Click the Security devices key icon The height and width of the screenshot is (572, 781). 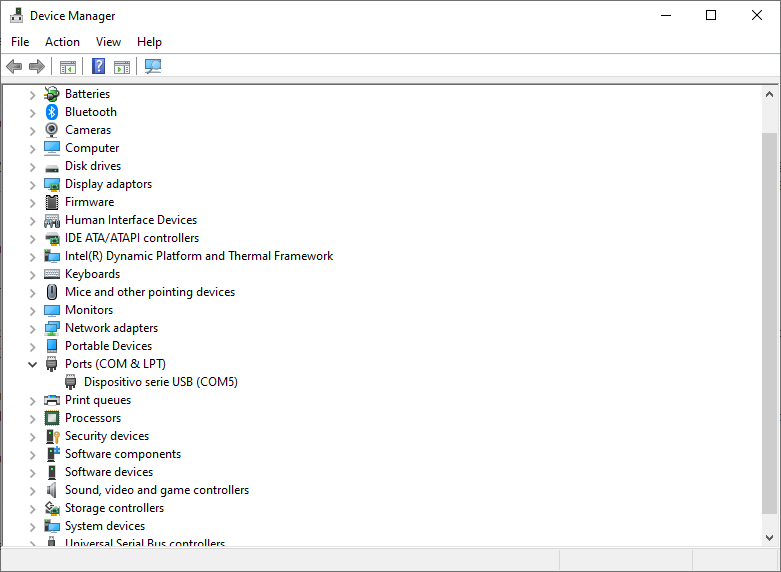53,436
